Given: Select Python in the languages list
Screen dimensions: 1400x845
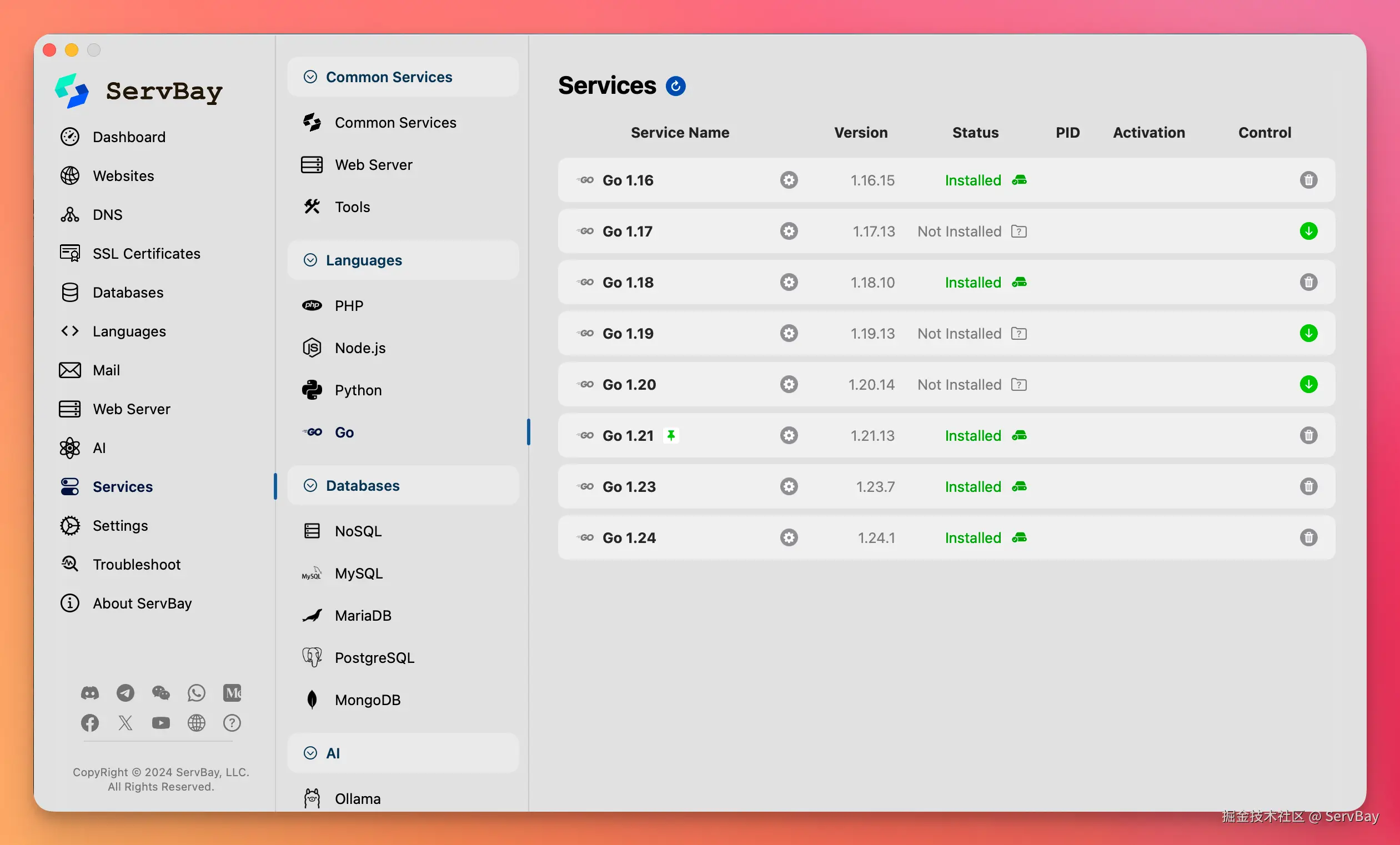Looking at the screenshot, I should pyautogui.click(x=358, y=390).
